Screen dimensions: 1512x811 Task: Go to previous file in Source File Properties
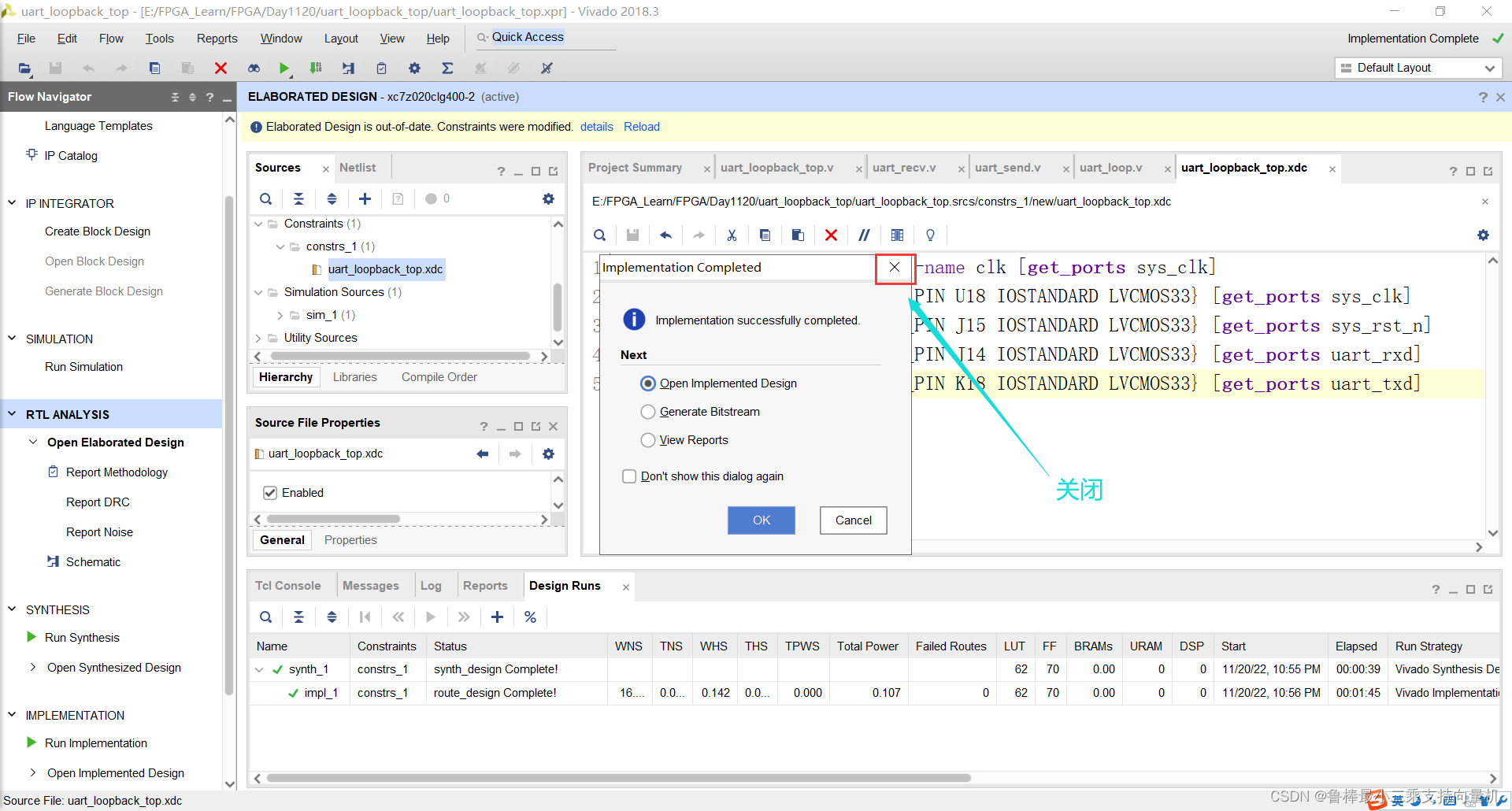(482, 454)
